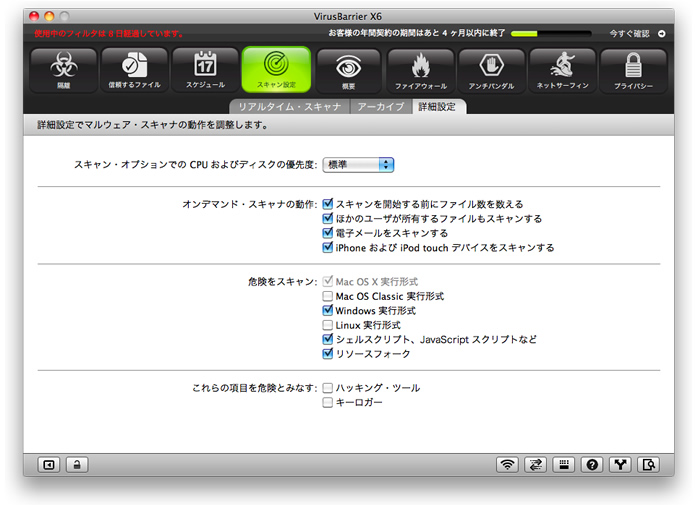Open the Firewall (ファイアウォール) flame section
The height and width of the screenshot is (505, 696).
coord(420,70)
